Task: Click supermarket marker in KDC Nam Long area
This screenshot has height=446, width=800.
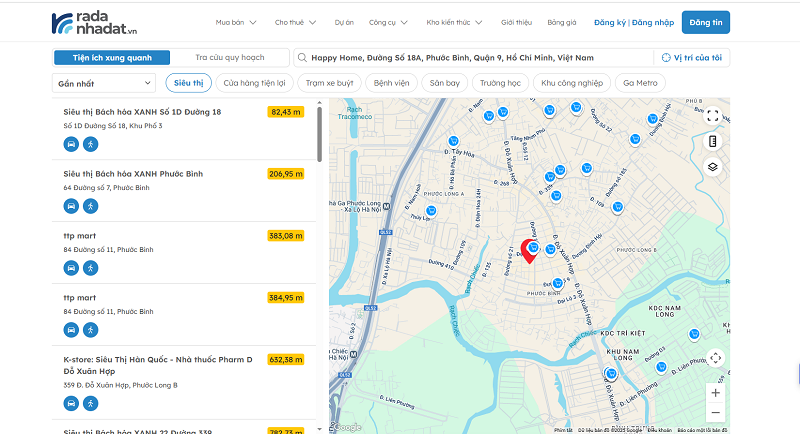Action: [694, 334]
